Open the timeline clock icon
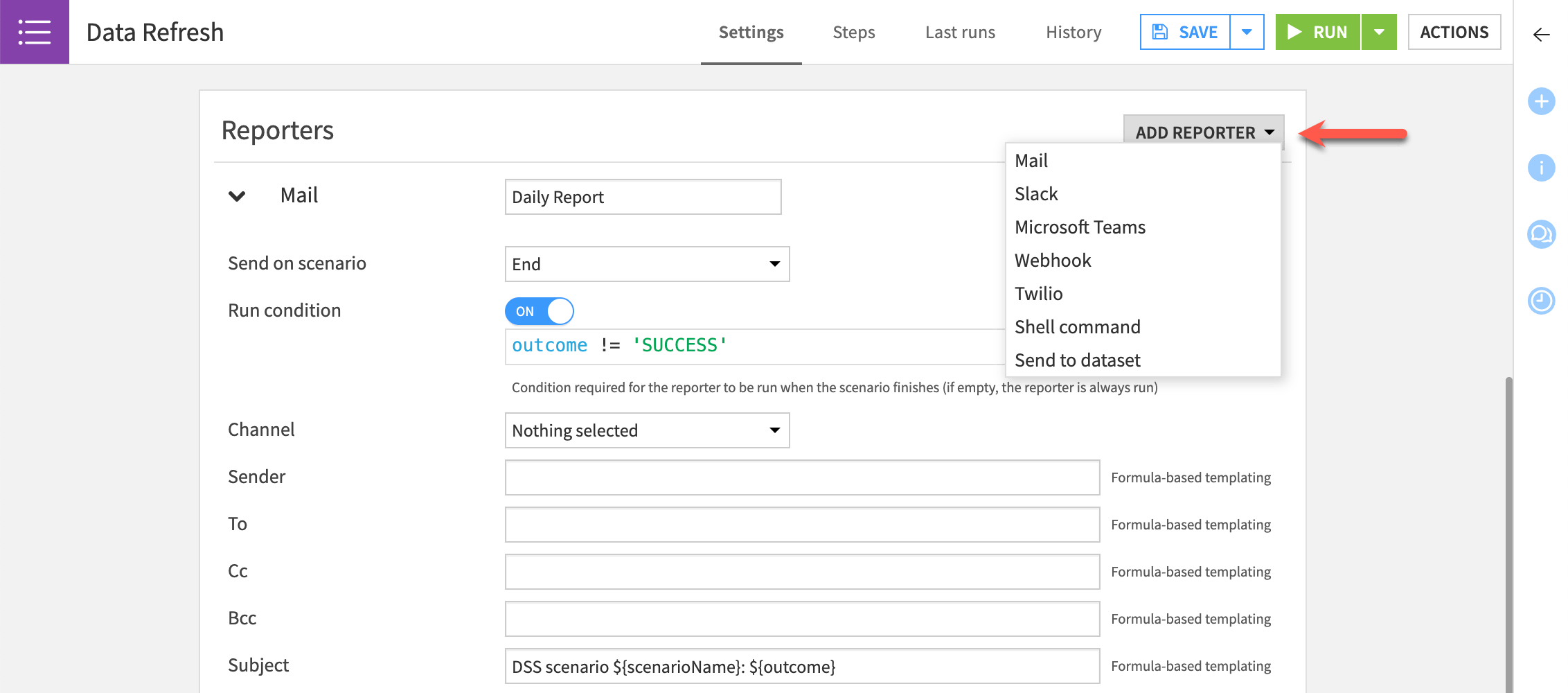 (x=1541, y=301)
